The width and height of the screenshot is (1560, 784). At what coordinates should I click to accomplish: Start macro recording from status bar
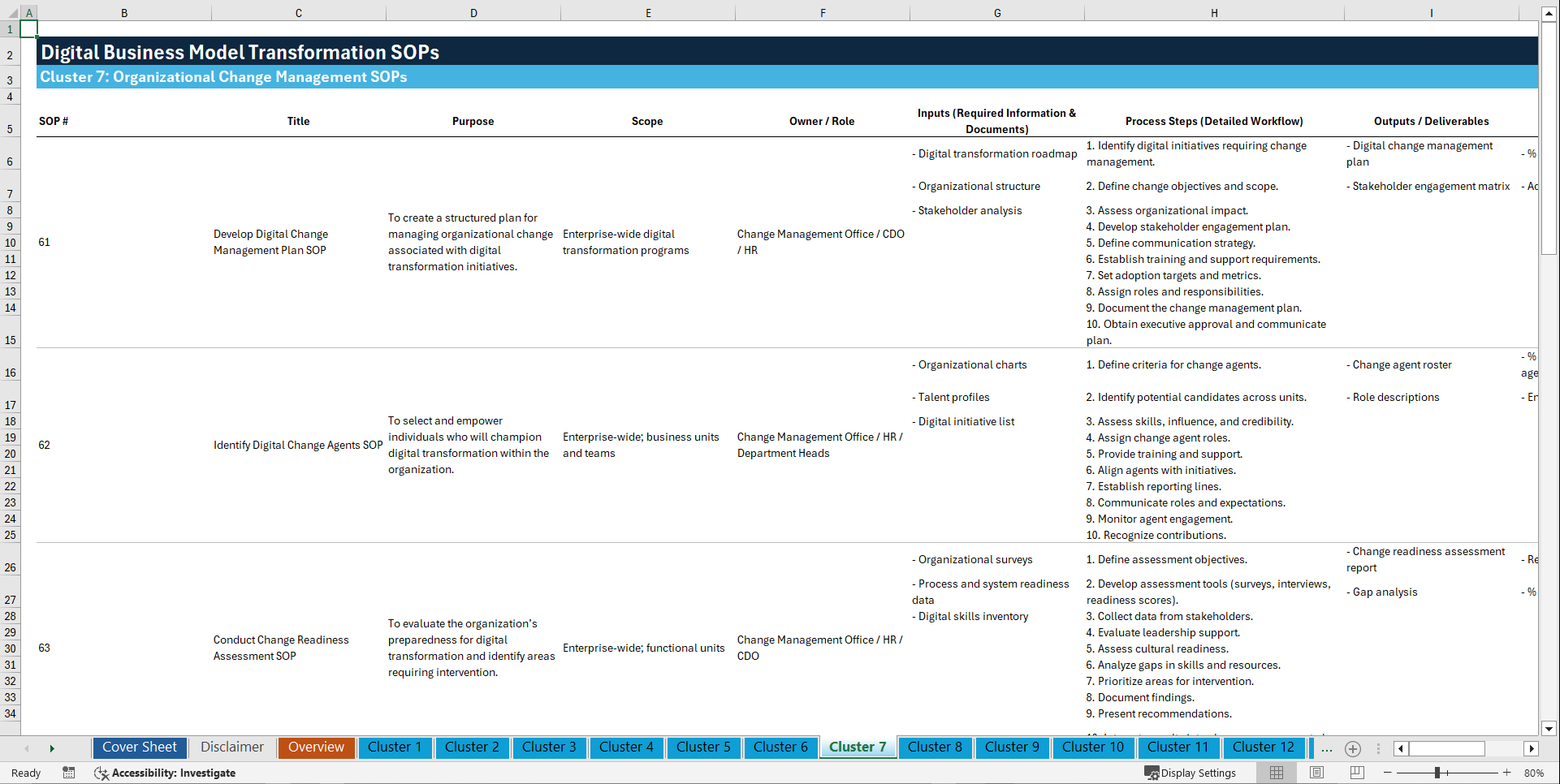point(69,773)
